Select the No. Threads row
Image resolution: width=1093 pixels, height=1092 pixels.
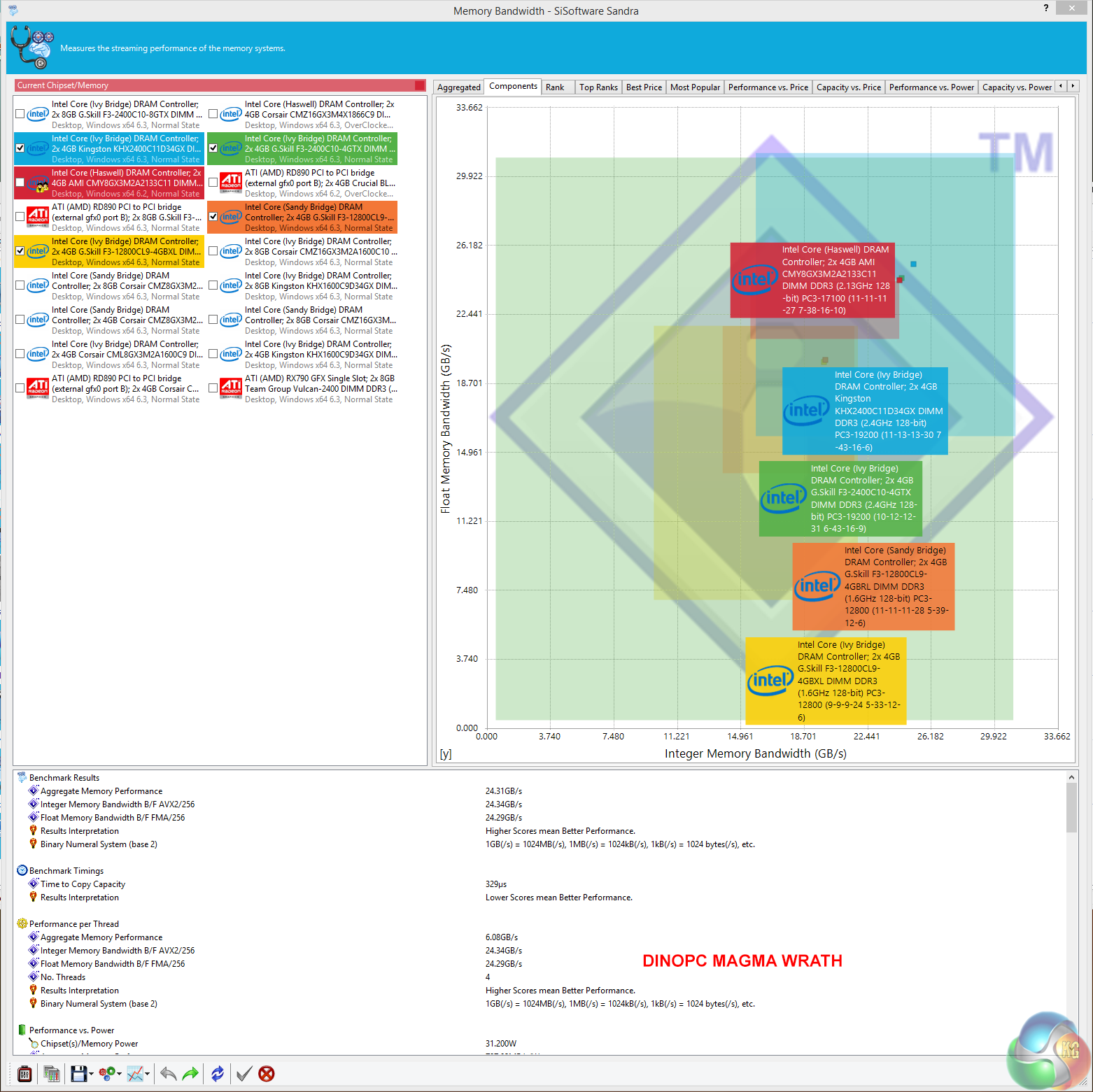(63, 977)
